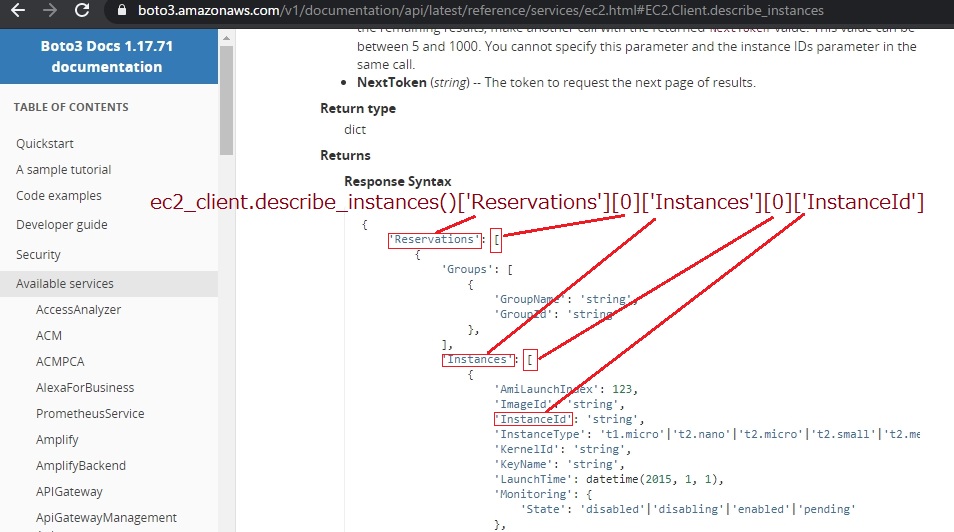Click the 'State' values line in the code
This screenshot has width=954, height=532.
pyautogui.click(x=688, y=509)
